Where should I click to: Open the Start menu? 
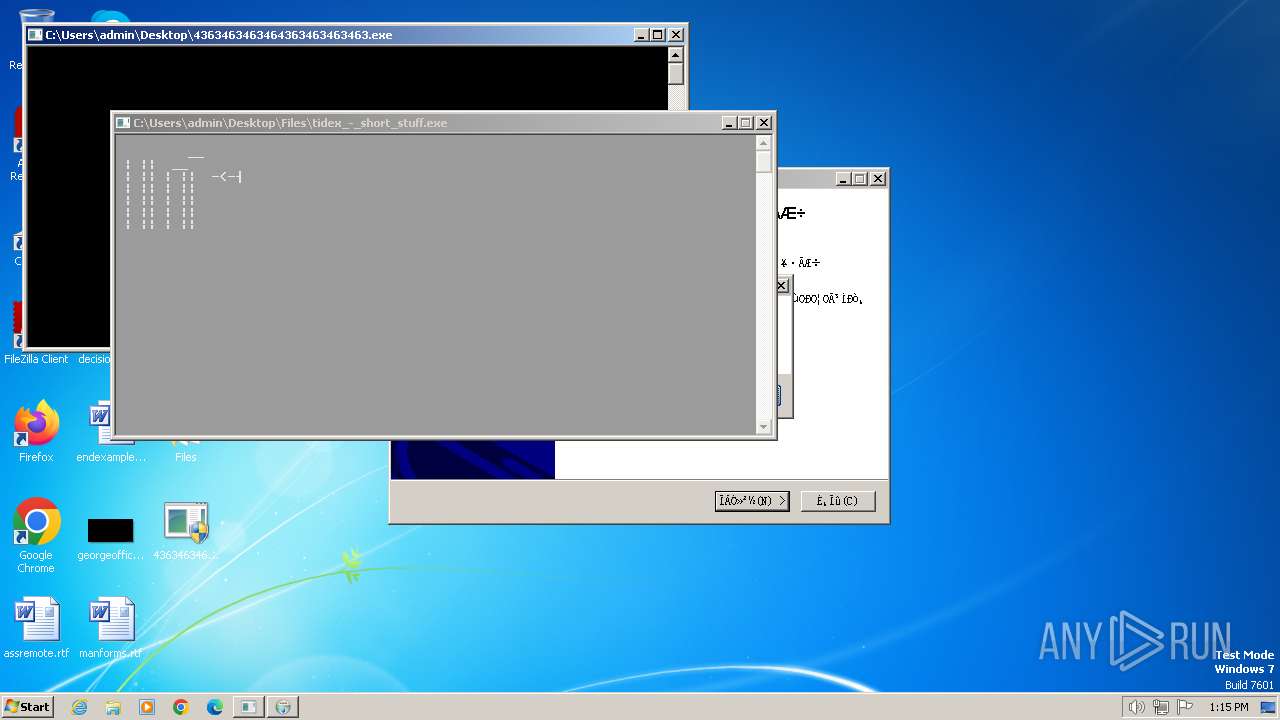click(x=27, y=707)
